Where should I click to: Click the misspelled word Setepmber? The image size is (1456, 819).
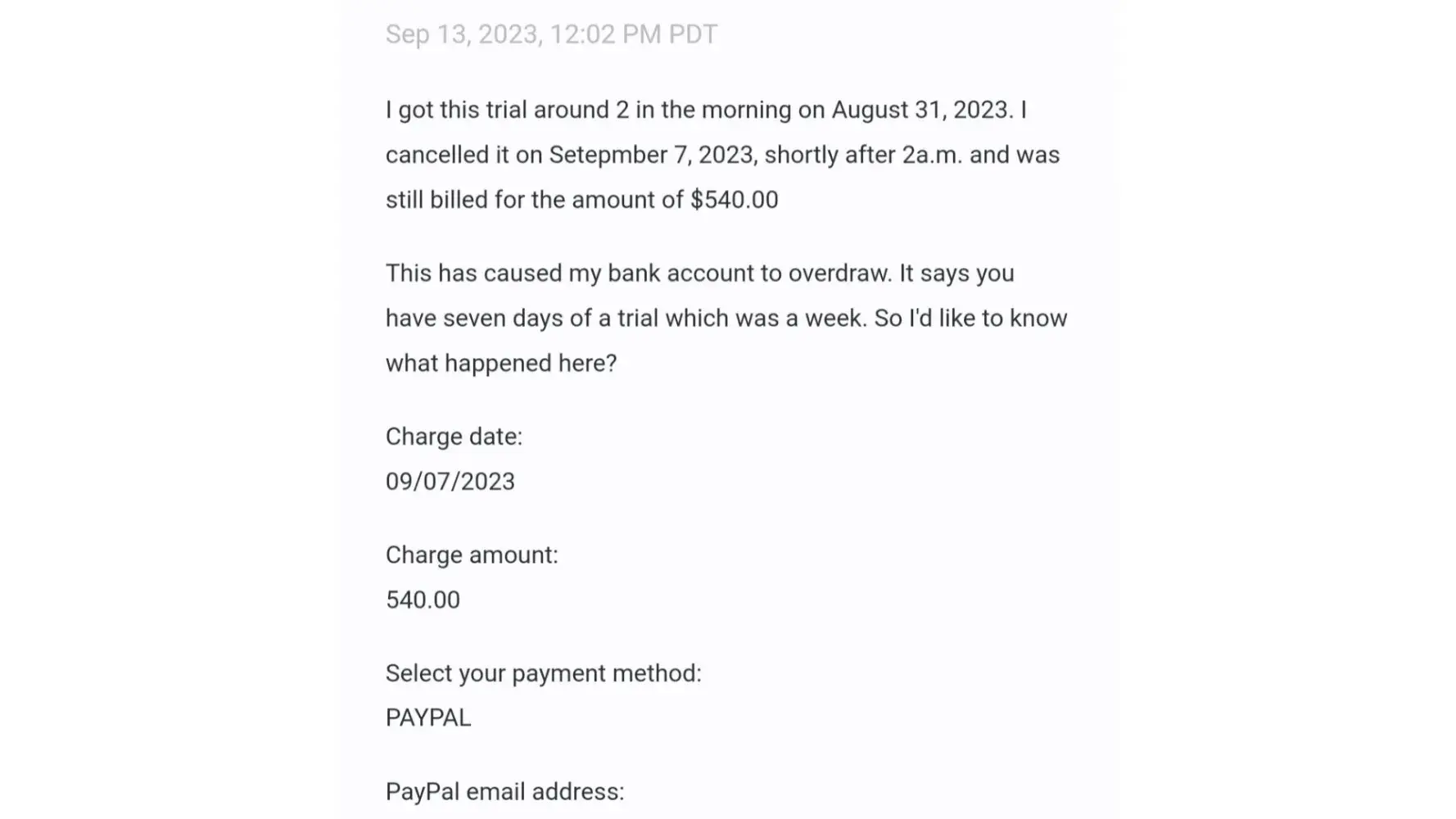[x=611, y=155]
